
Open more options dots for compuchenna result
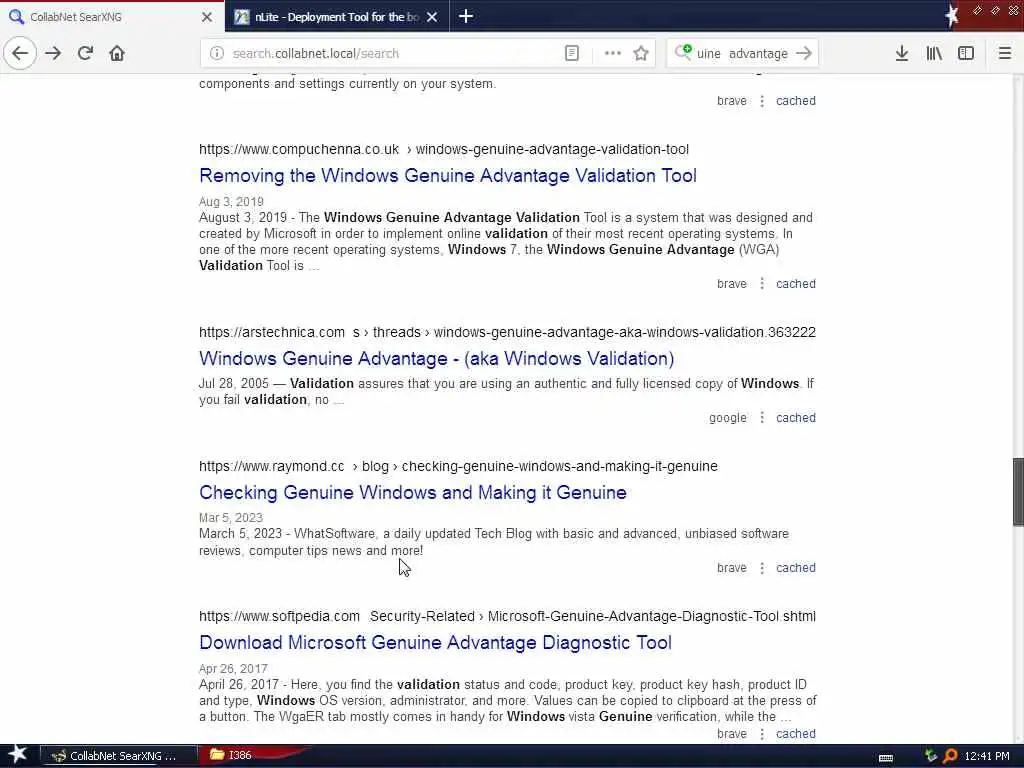[x=761, y=283]
